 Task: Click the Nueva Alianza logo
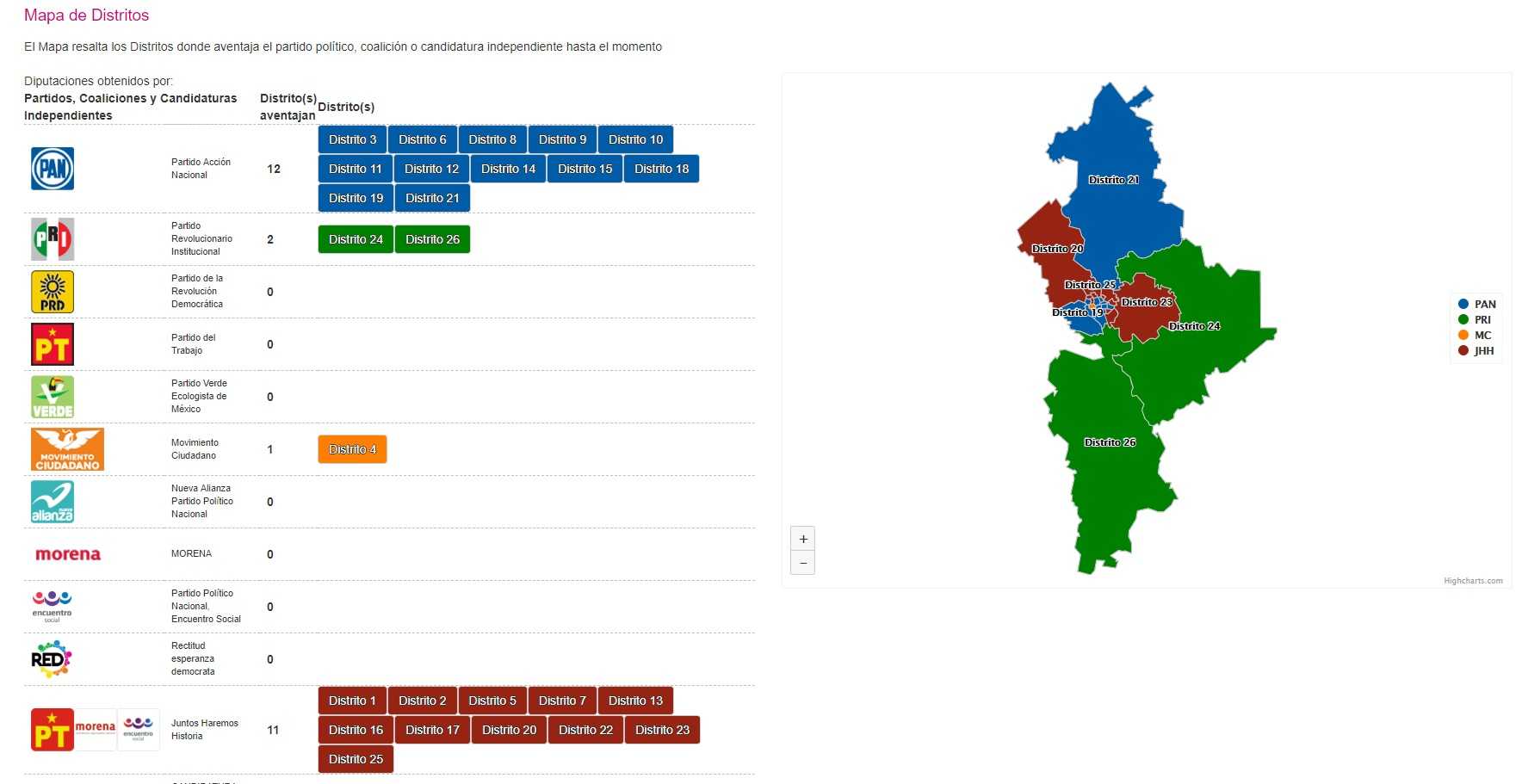(x=53, y=502)
